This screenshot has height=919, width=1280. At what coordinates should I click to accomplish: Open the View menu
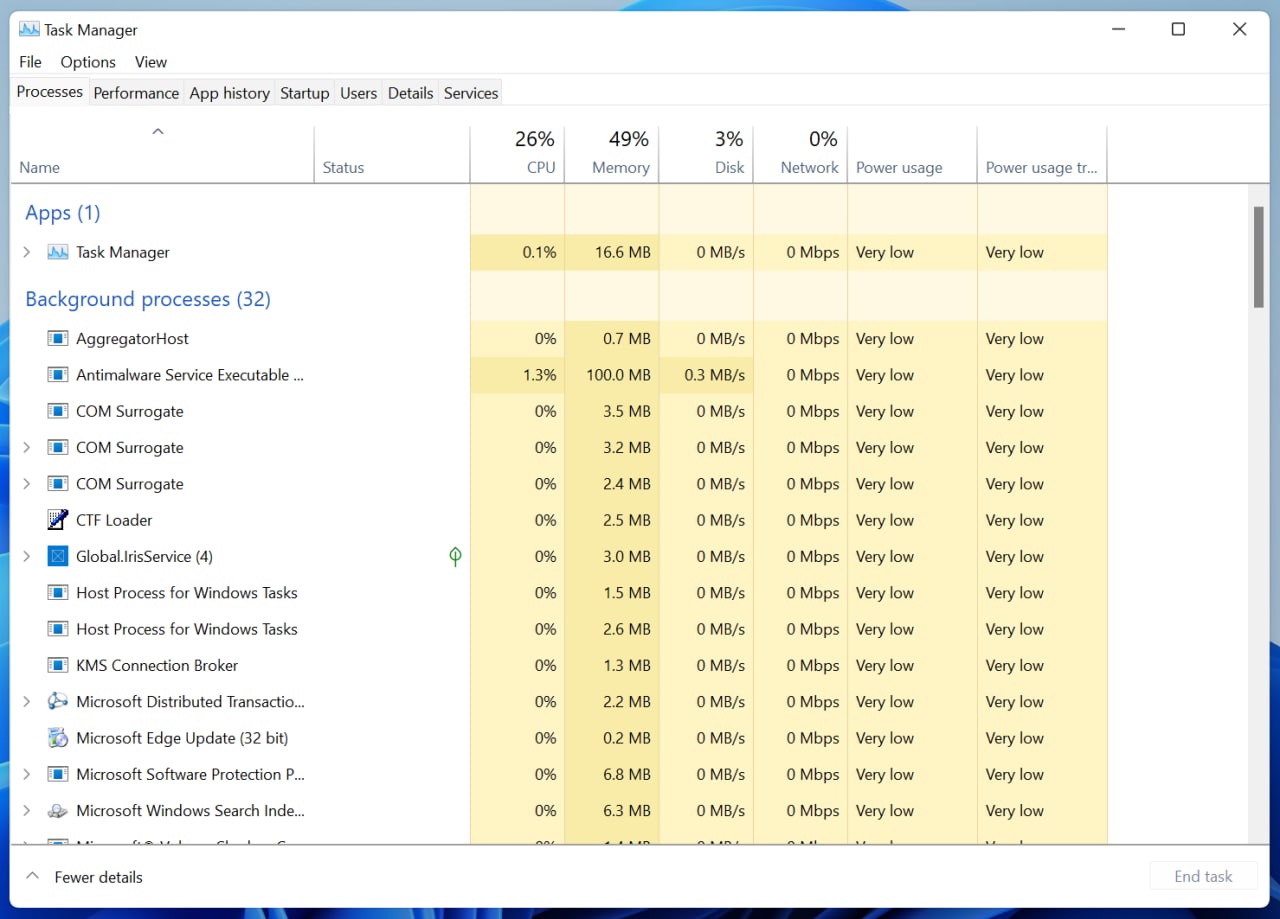(151, 62)
